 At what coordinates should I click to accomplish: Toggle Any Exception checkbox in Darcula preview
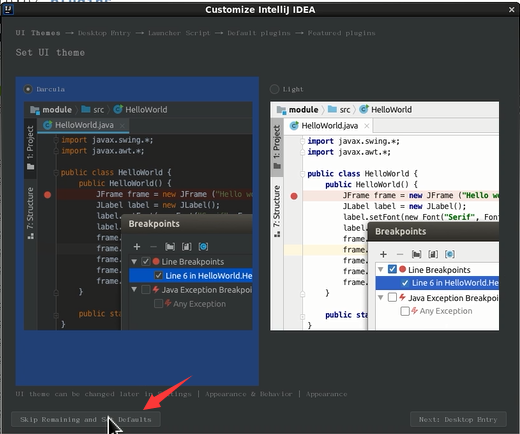pos(158,304)
